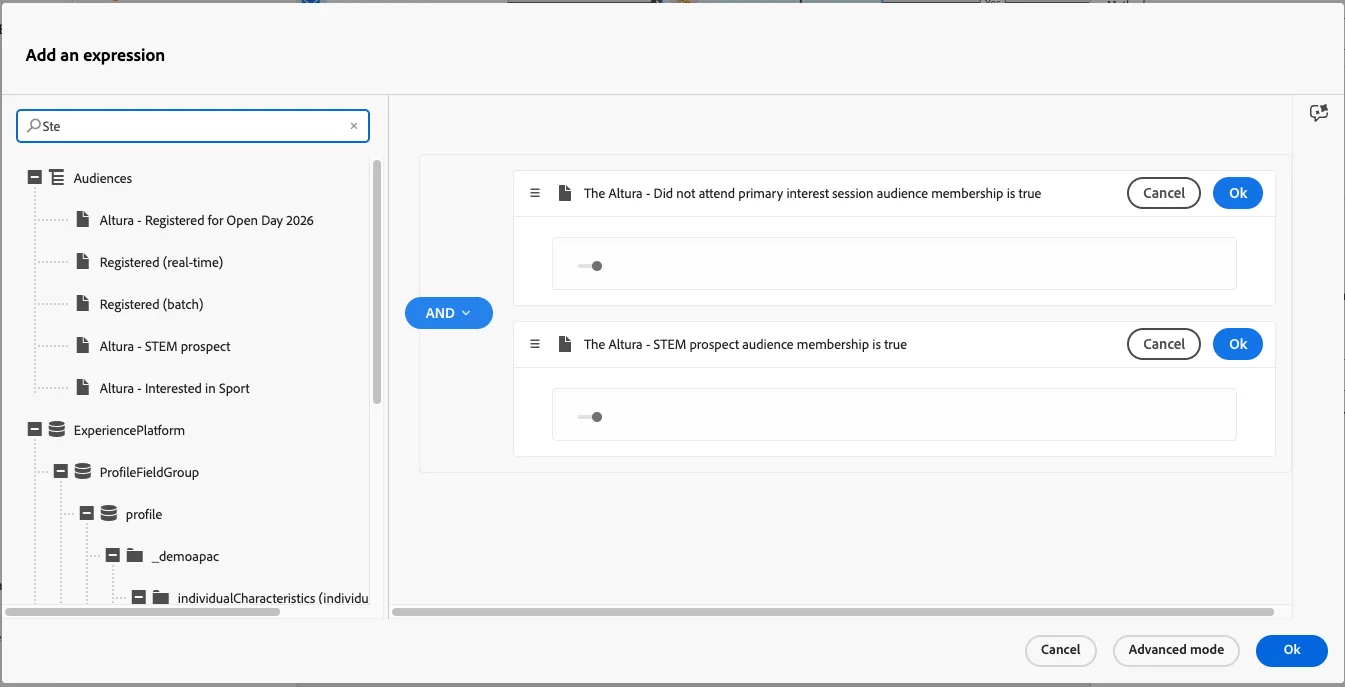Collapse the Audiences tree node
1345x687 pixels.
(35, 178)
